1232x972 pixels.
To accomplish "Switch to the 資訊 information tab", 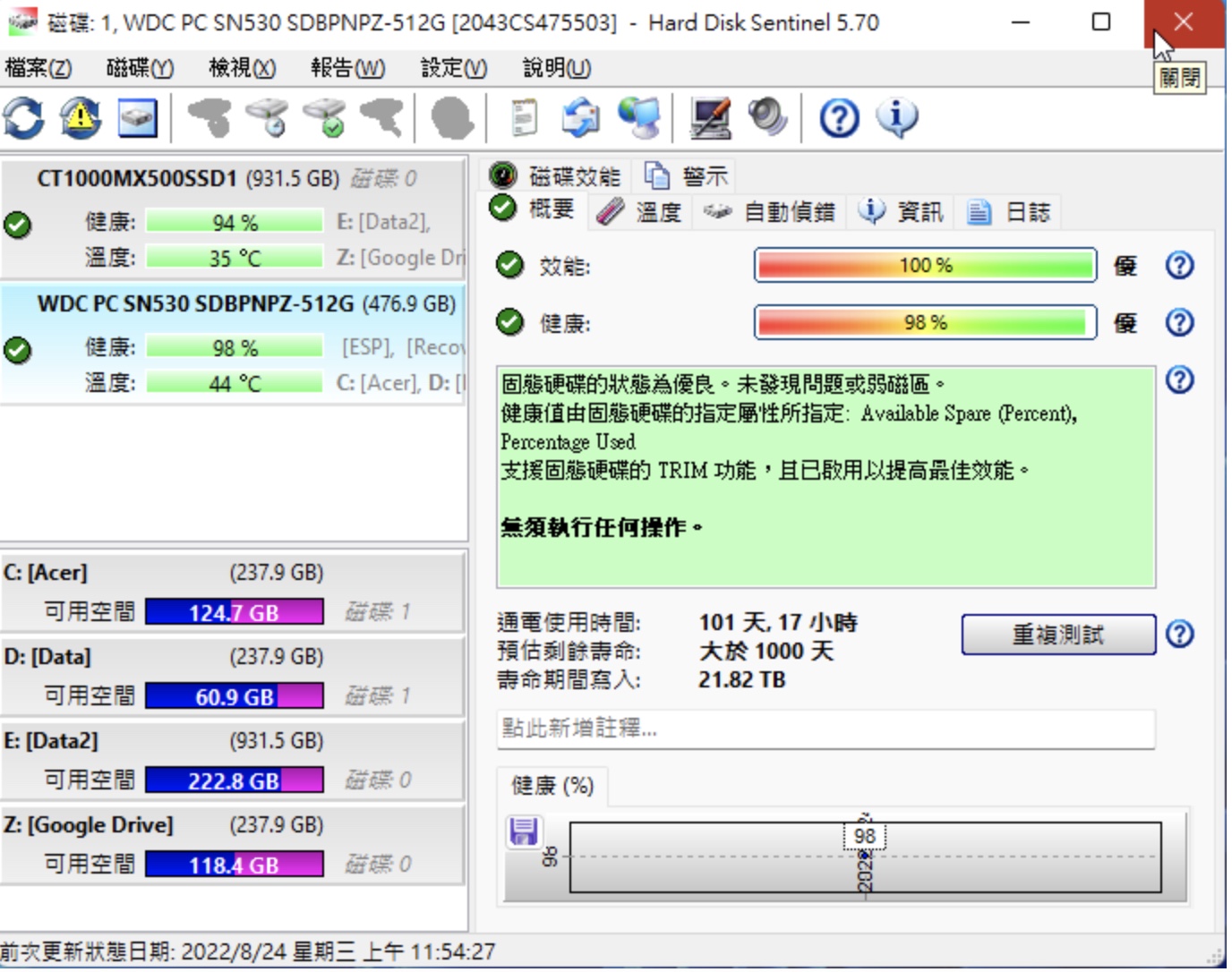I will tap(901, 212).
